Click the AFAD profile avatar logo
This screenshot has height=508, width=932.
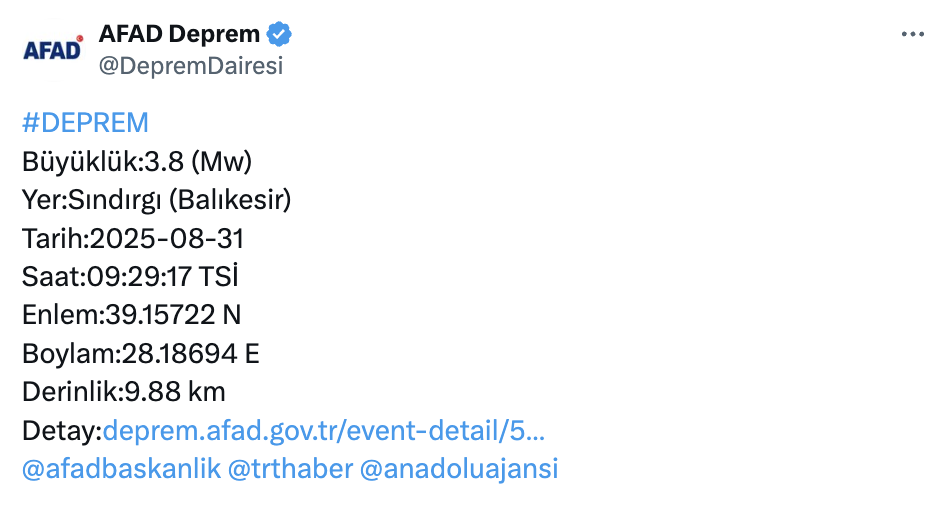(52, 48)
